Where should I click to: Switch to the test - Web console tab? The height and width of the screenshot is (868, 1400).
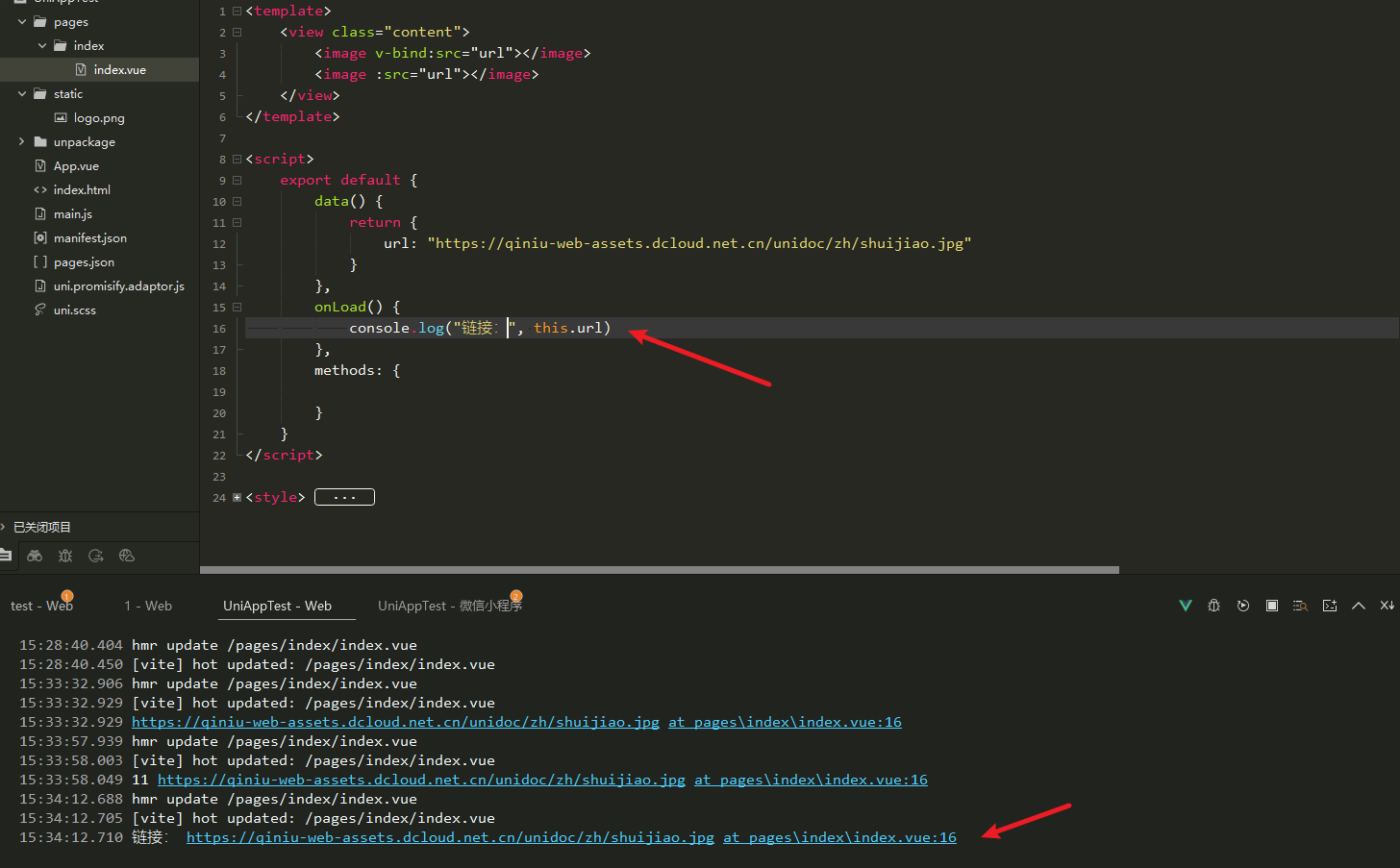(41, 606)
